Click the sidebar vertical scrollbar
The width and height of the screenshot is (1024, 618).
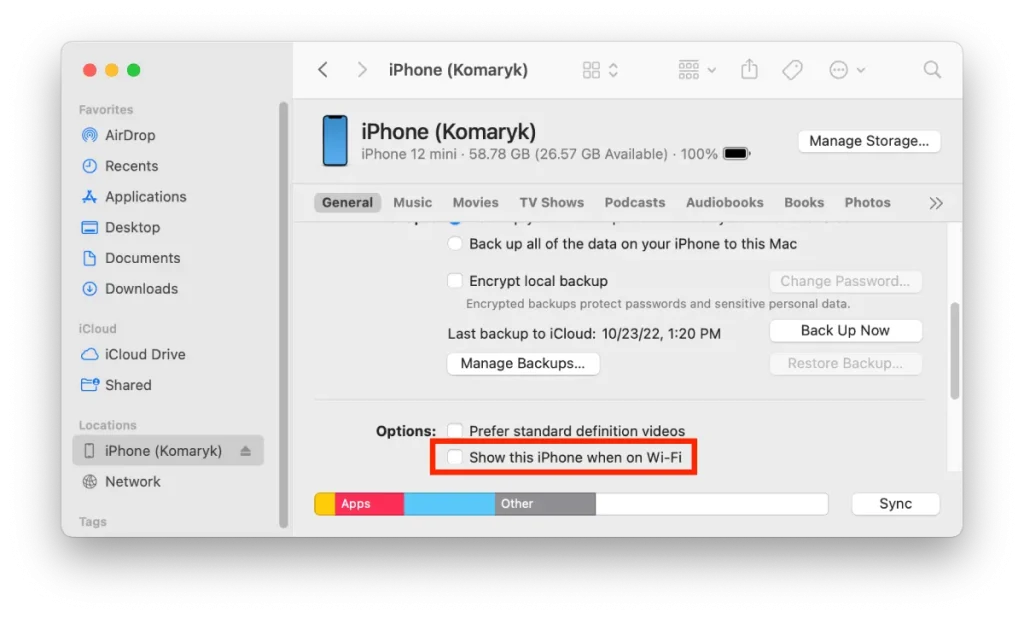(283, 314)
